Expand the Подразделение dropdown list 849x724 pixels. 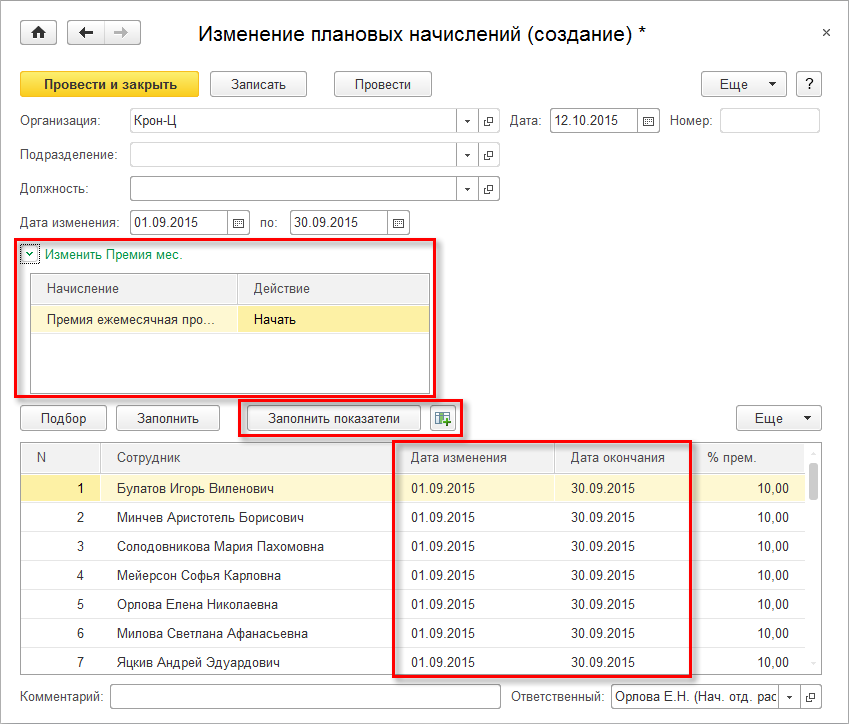(467, 155)
